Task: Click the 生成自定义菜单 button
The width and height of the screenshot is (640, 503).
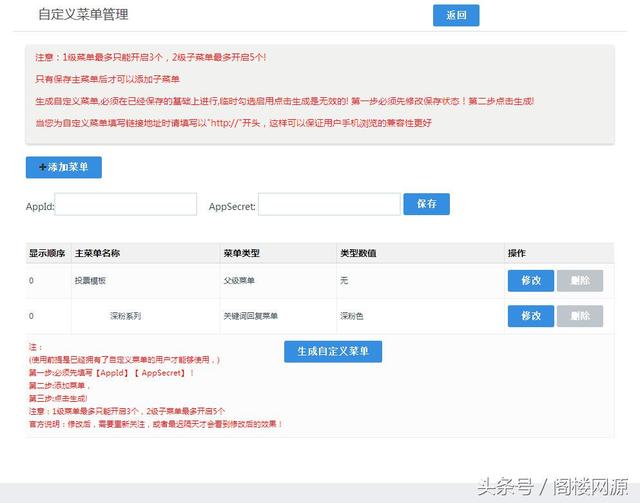Action: [x=333, y=352]
